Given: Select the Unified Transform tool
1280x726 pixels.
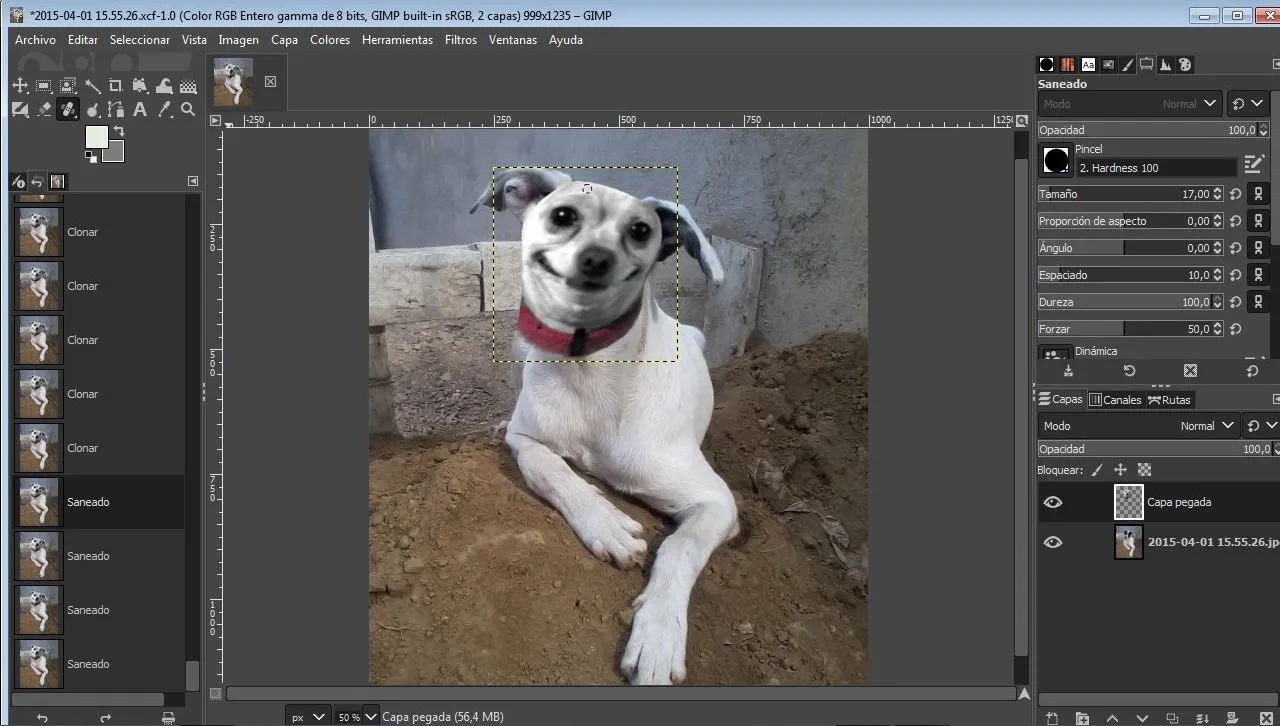Looking at the screenshot, I should (140, 86).
